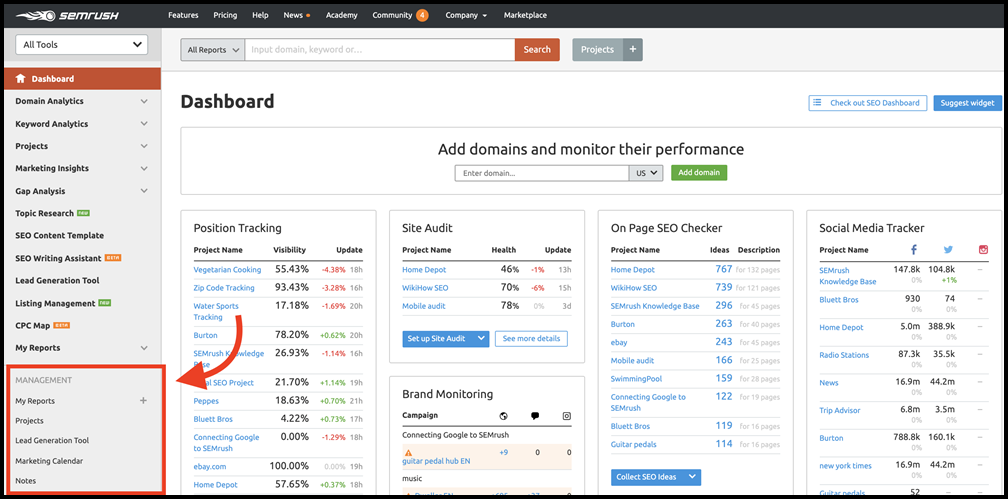Click the plus icon beside My Reports in Management
Screen dimensions: 1008x499
[143, 401]
